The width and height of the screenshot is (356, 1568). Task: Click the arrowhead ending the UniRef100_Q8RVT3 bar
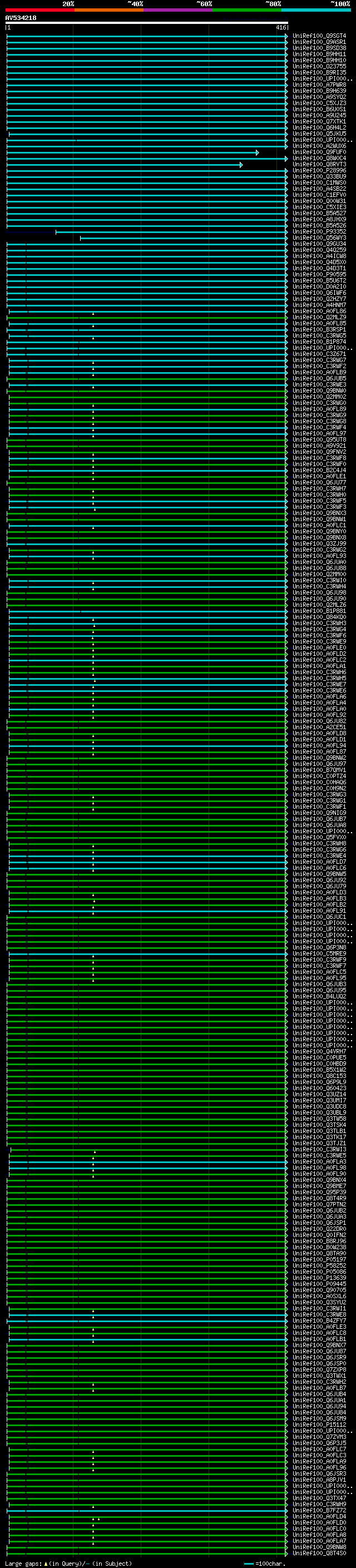[241, 164]
